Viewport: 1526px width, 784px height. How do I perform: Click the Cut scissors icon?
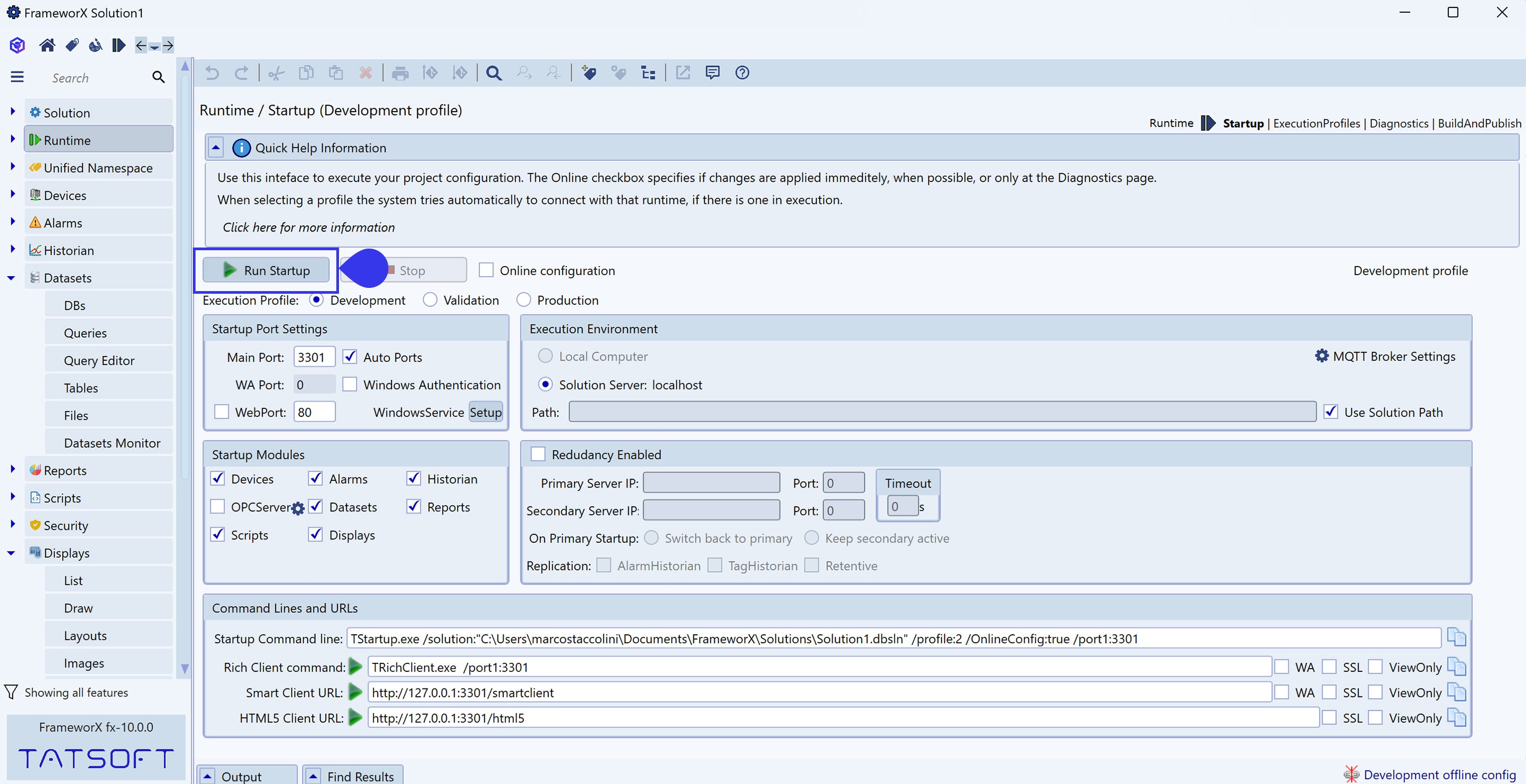click(x=276, y=73)
